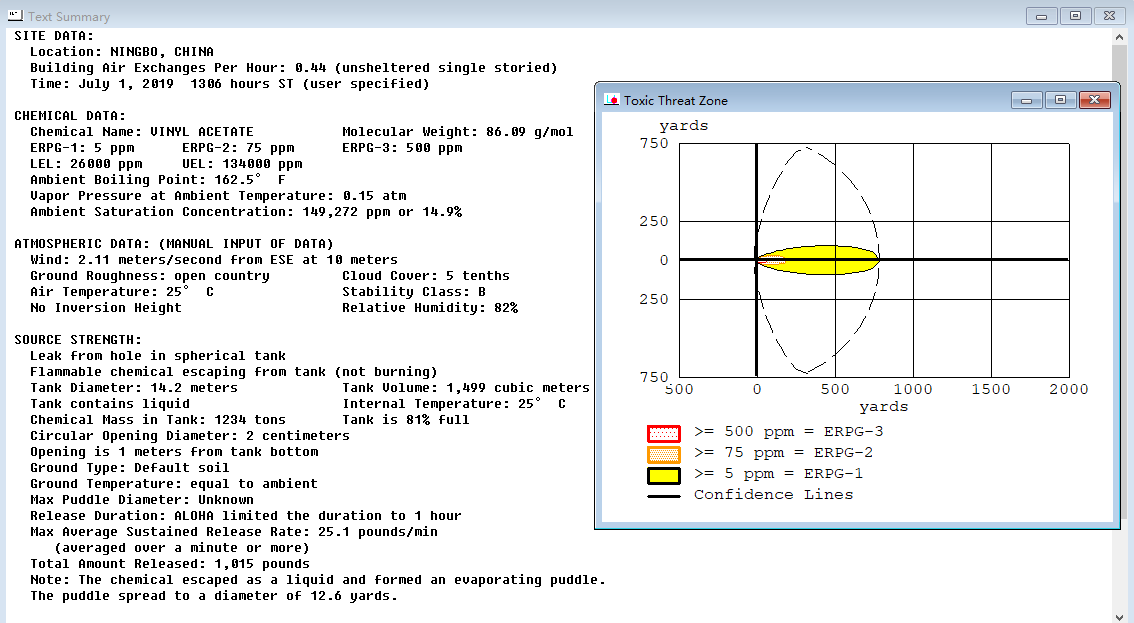Click 'Tank Volume: 1,499 cubic meters' text
The width and height of the screenshot is (1134, 623).
466,387
